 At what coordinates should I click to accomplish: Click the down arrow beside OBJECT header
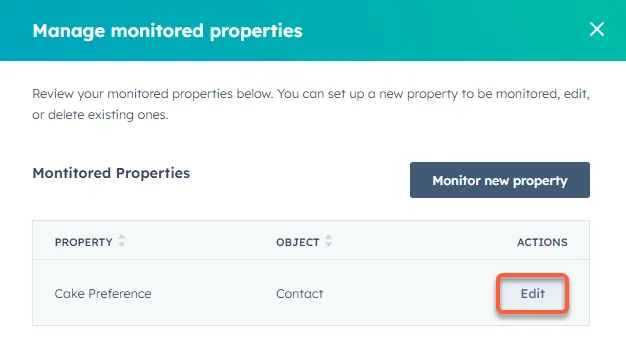328,244
